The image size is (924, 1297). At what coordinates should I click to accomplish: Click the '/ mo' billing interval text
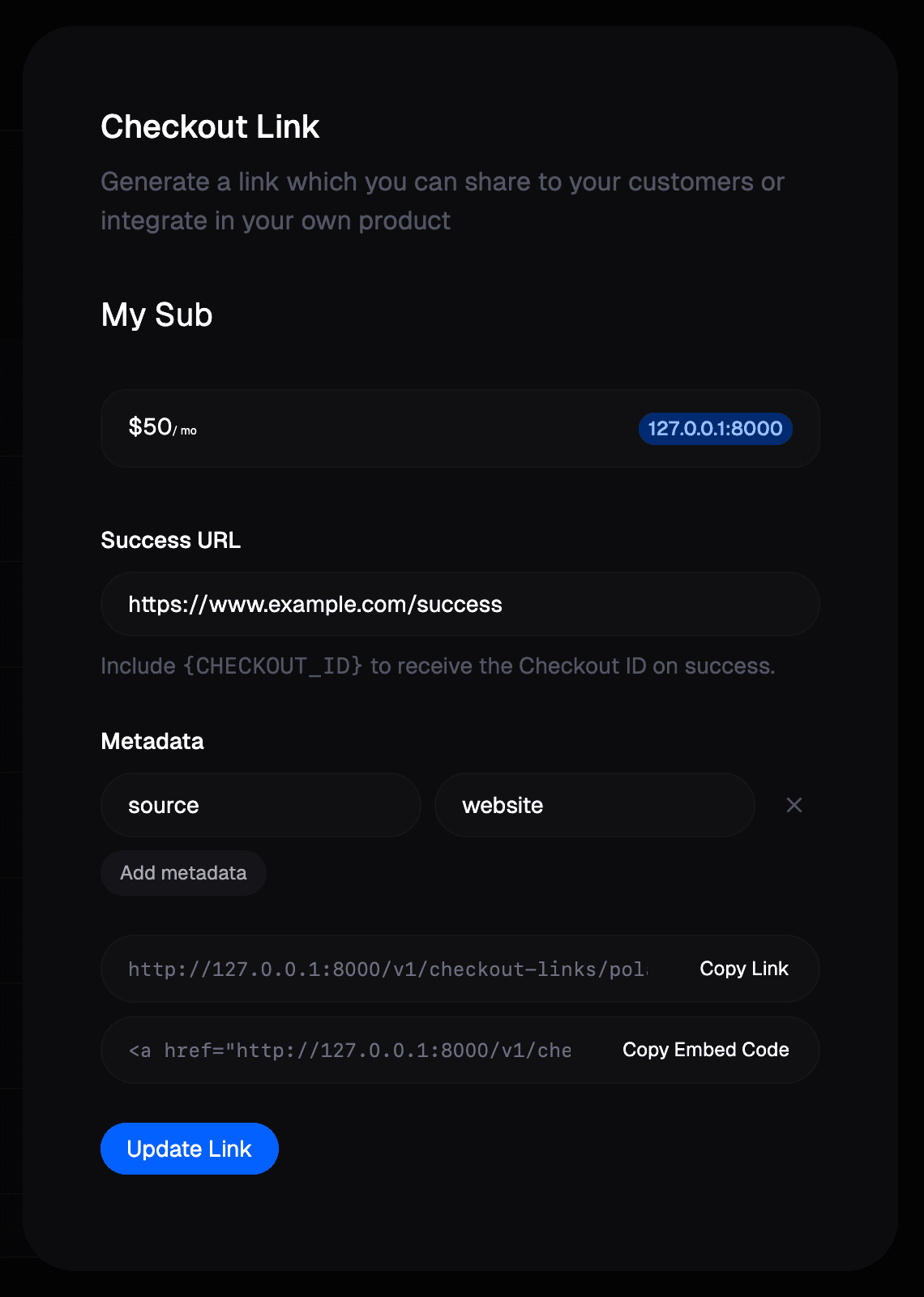(186, 430)
